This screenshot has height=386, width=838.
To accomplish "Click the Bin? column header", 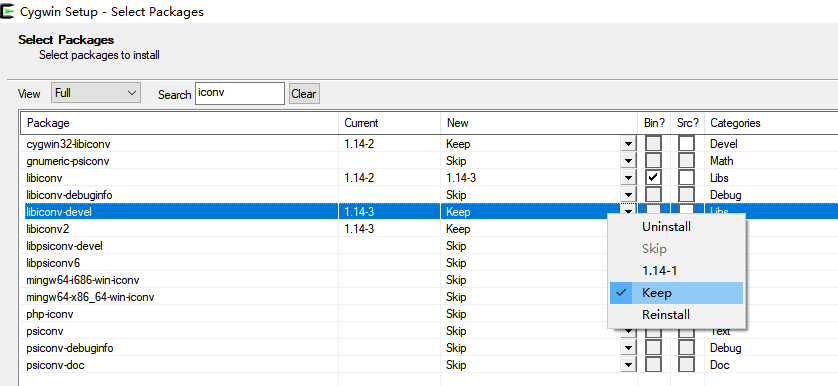I will [x=654, y=123].
